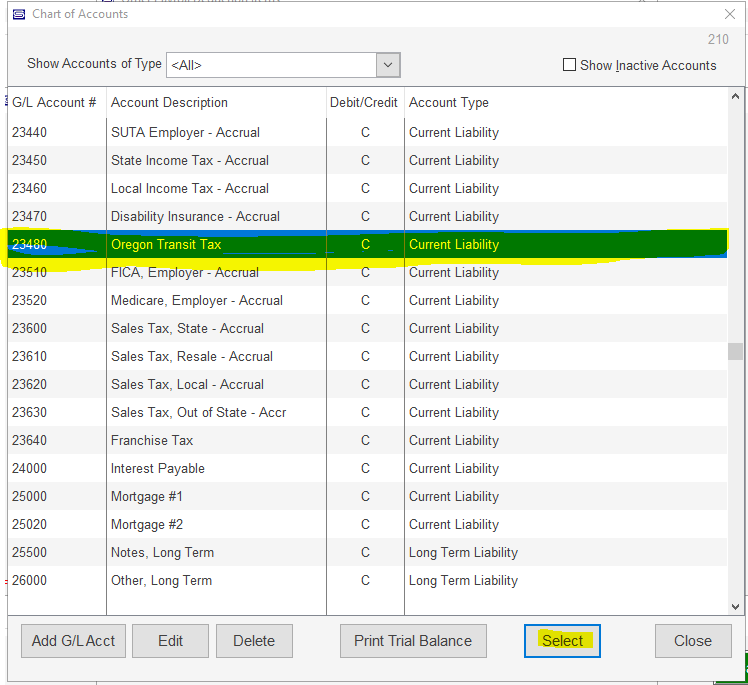Click the Account Type column header
Image resolution: width=748 pixels, height=685 pixels.
point(448,102)
